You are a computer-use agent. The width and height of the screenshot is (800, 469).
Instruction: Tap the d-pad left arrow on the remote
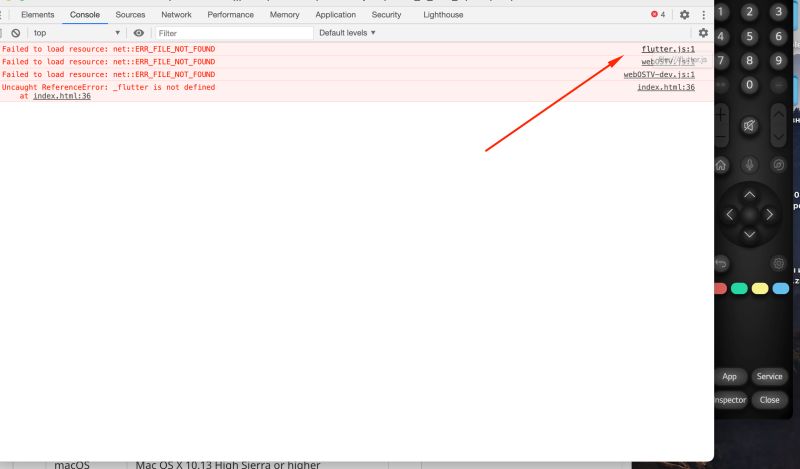point(730,215)
